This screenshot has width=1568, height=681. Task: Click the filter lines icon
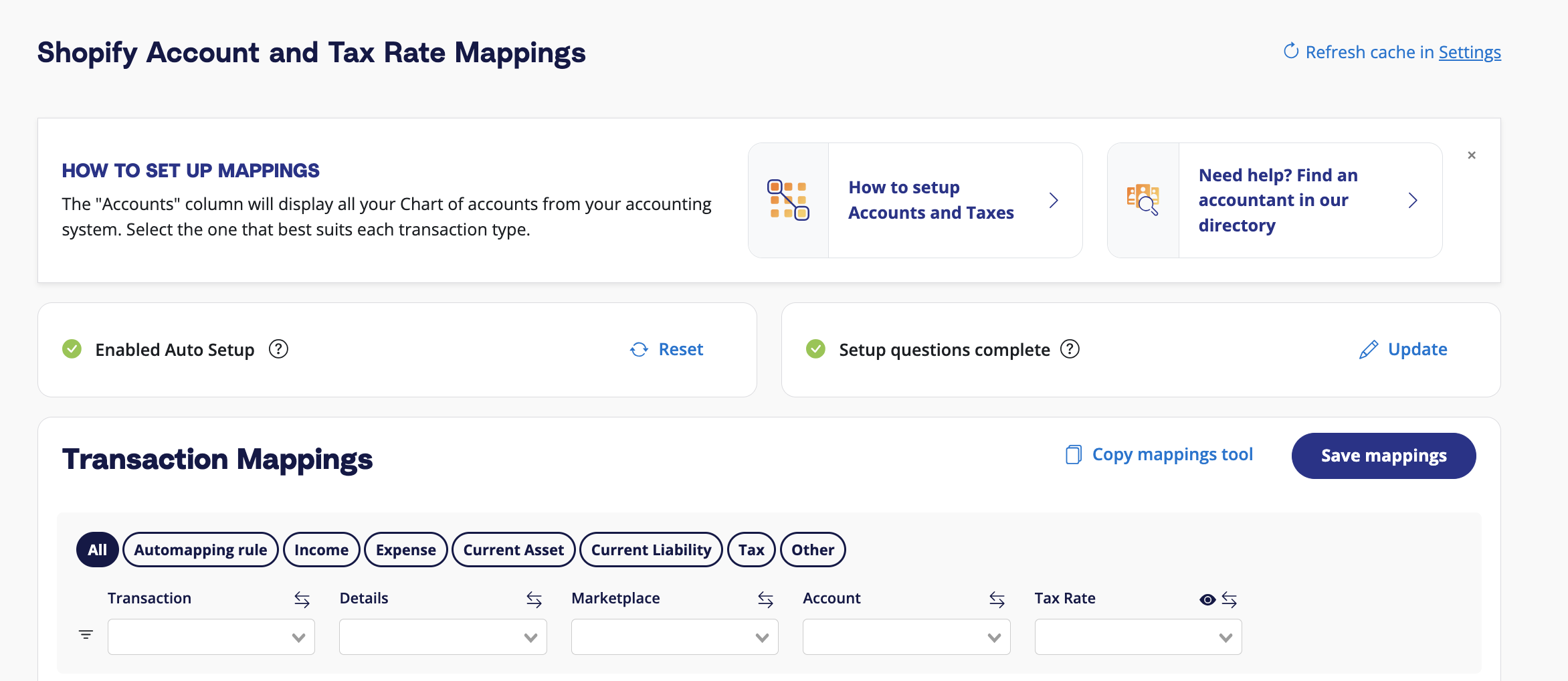86,634
